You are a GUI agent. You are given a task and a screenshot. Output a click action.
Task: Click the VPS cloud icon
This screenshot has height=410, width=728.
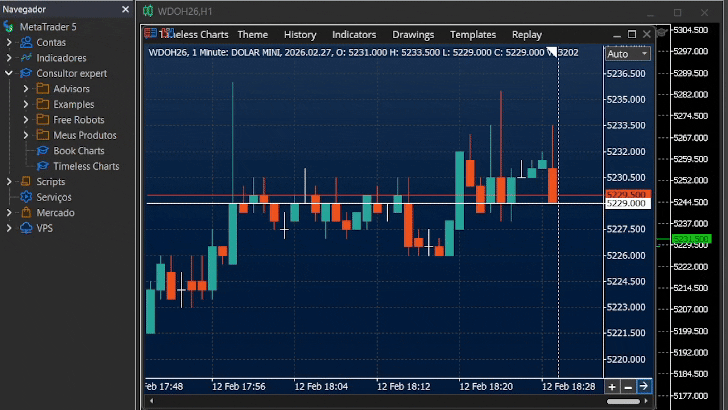[x=26, y=228]
